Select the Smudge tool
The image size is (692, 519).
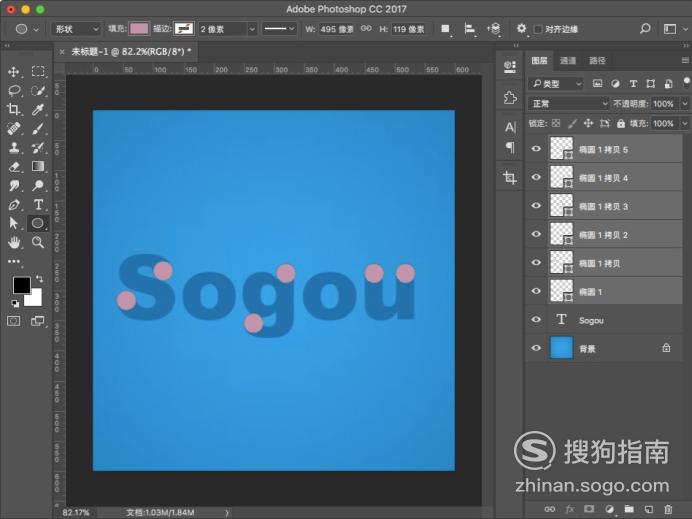pos(14,185)
